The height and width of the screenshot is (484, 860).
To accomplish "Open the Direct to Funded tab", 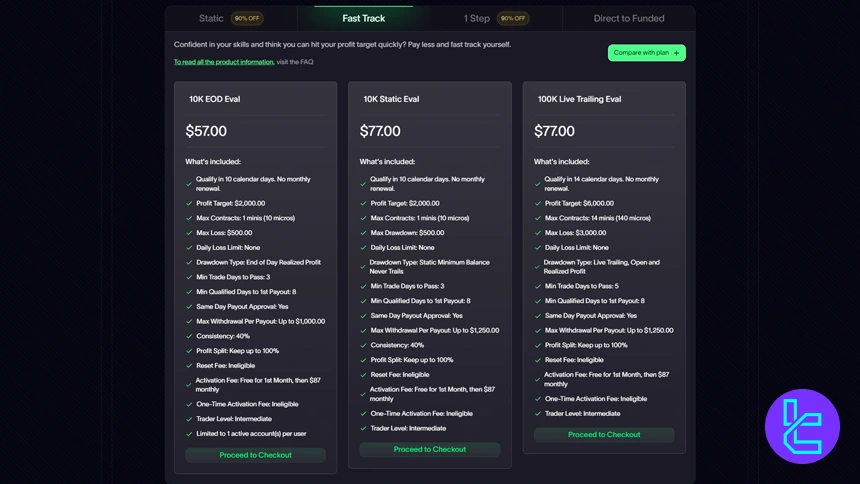I will click(x=629, y=18).
